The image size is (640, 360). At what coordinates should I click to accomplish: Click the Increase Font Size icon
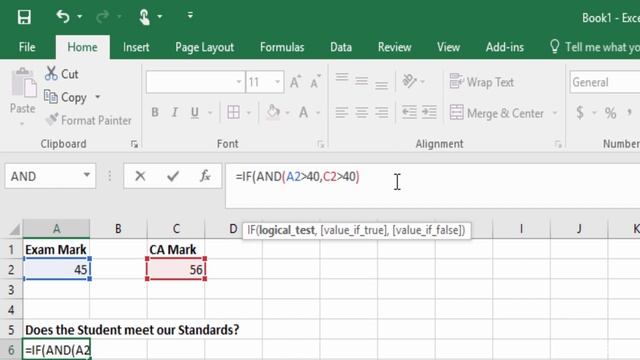(x=295, y=82)
